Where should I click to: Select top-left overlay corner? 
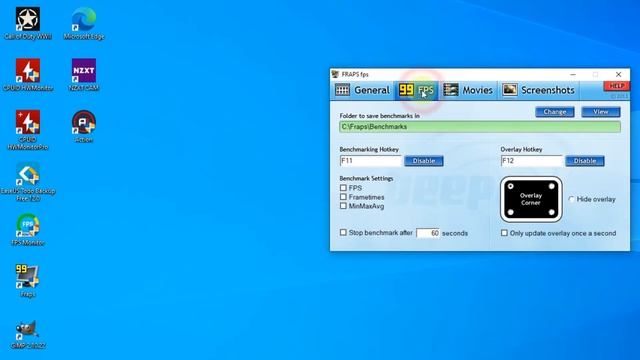[x=511, y=186]
